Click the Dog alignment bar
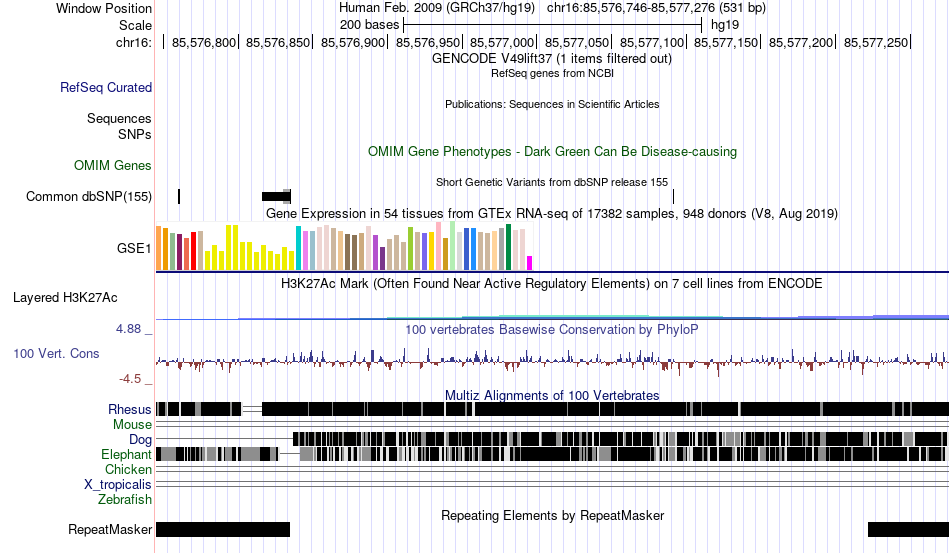This screenshot has width=950, height=553. [620, 439]
